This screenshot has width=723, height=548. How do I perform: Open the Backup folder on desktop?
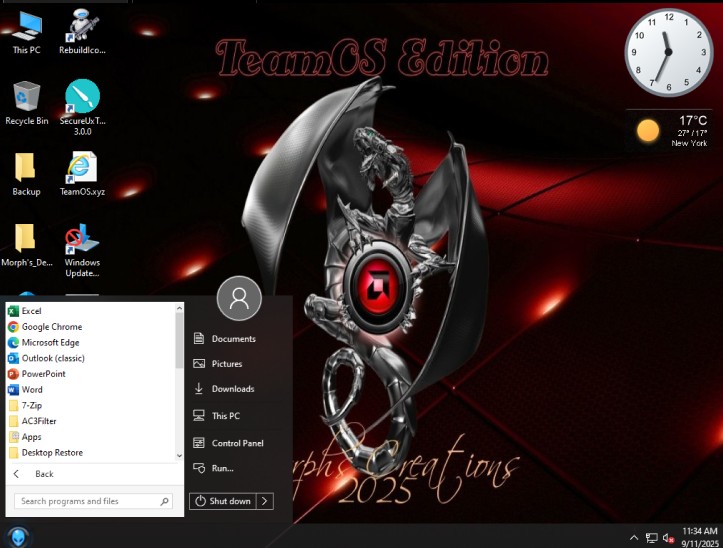(26, 174)
